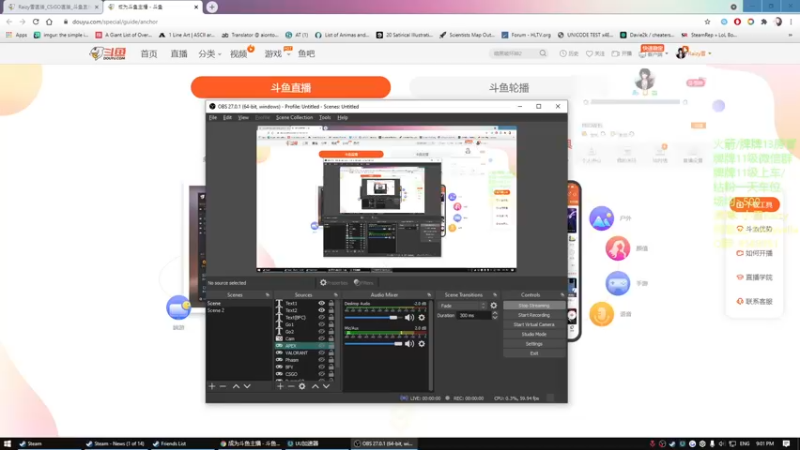Decrease transition Duration with down arrow
The height and width of the screenshot is (450, 800).
[x=494, y=318]
